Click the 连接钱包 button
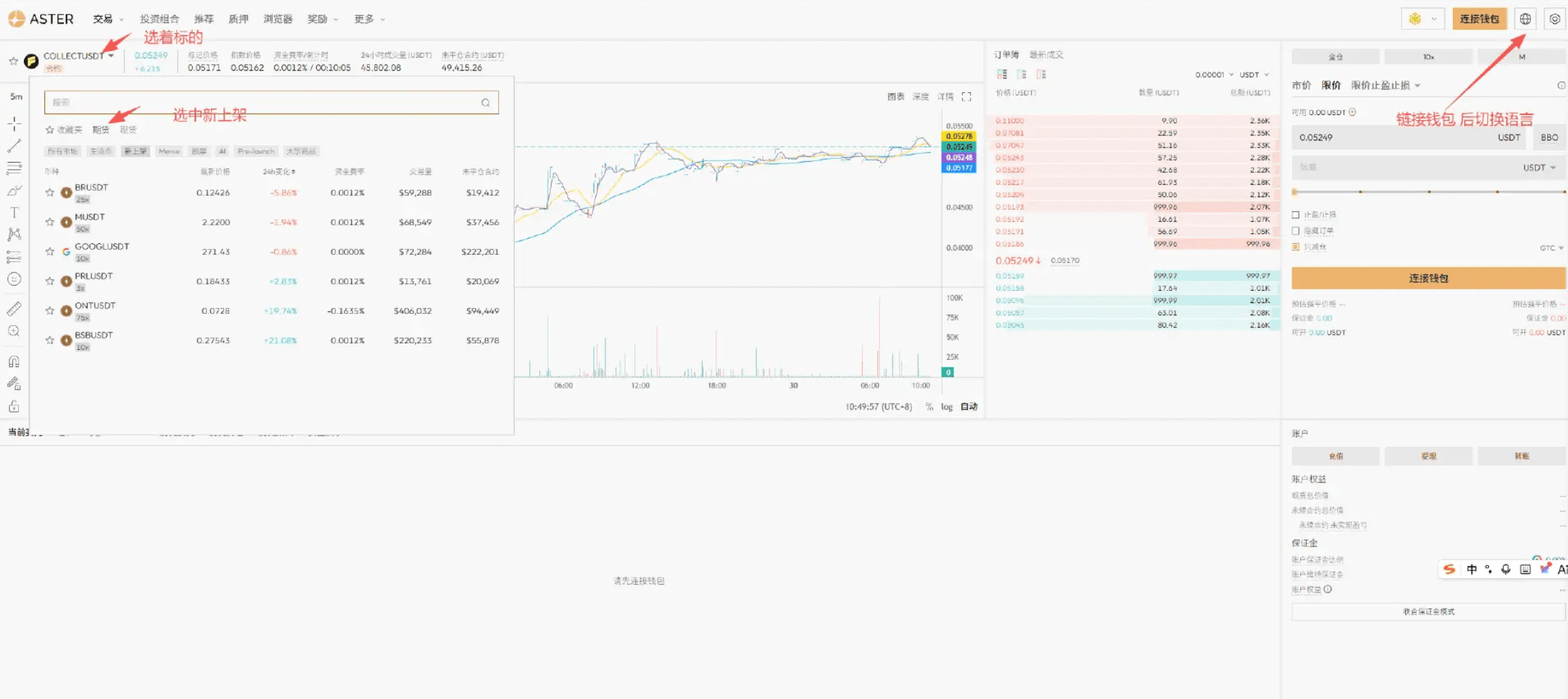Viewport: 1568px width, 699px height. pos(1479,19)
